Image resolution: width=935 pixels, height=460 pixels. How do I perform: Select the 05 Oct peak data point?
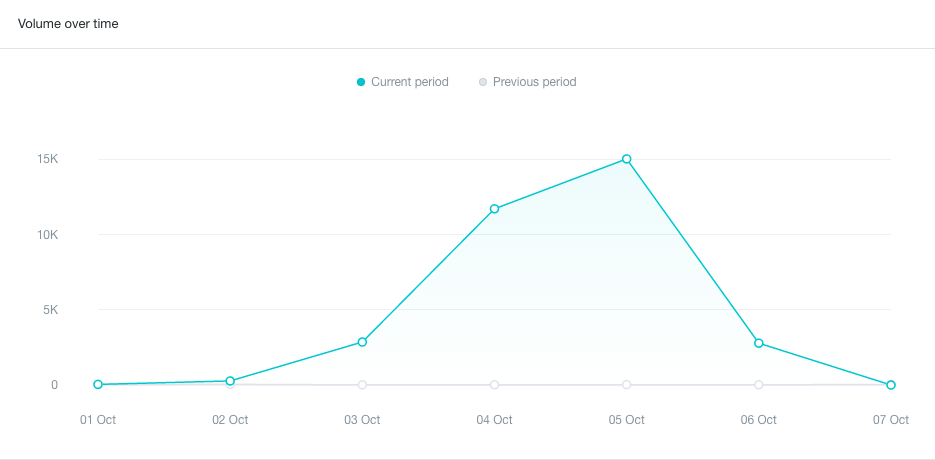tap(627, 159)
